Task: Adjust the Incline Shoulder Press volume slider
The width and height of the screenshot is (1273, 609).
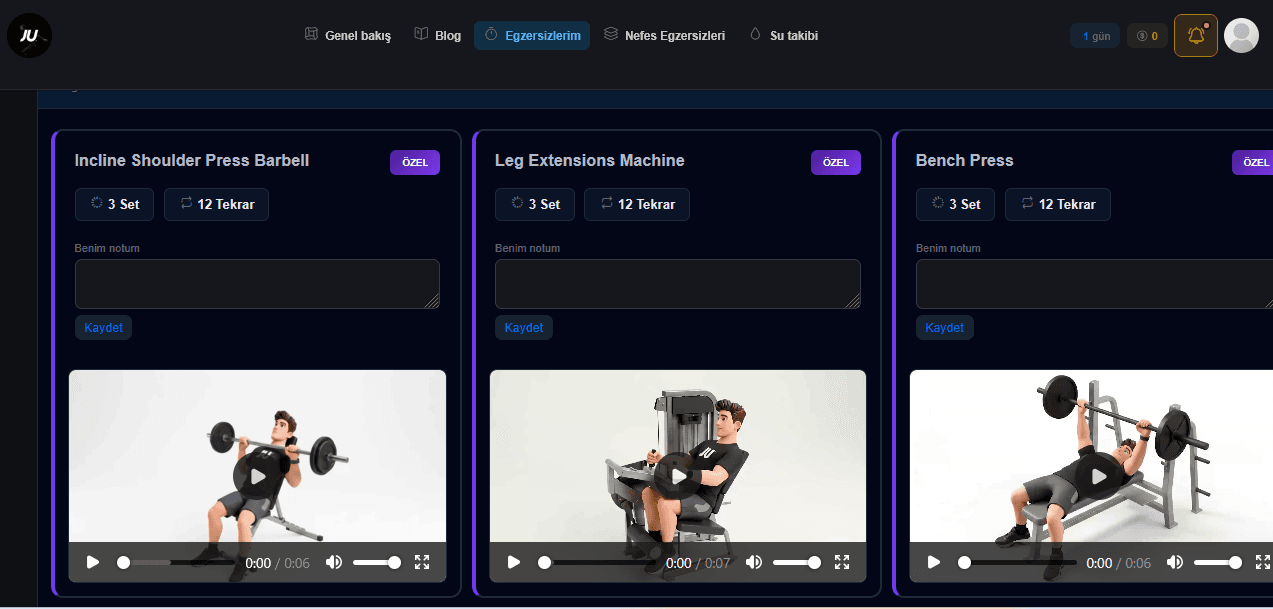Action: 377,563
